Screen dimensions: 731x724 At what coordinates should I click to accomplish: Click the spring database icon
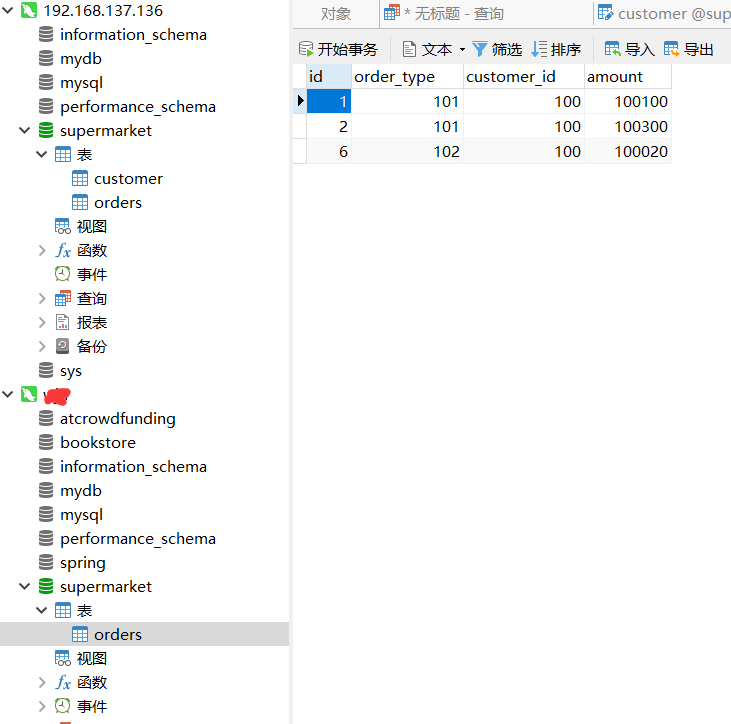click(46, 563)
